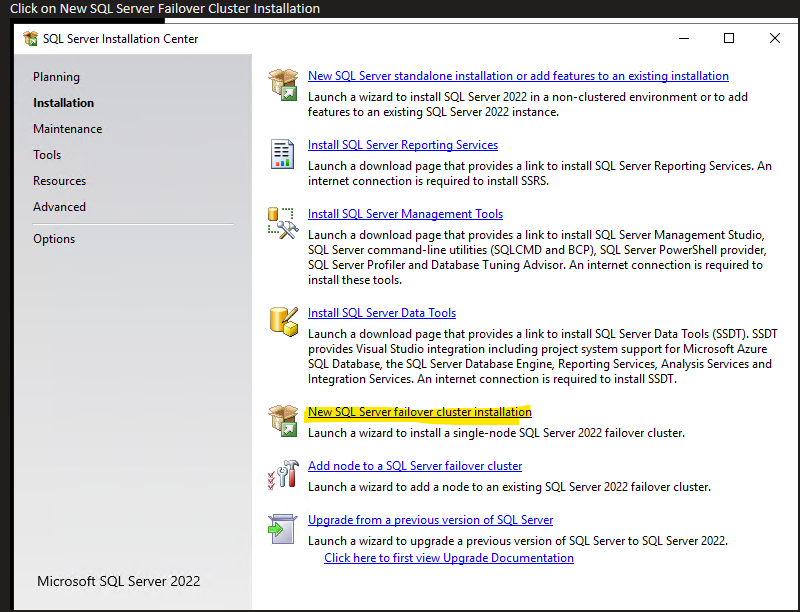Click the Data Tools yellow cylinder icon
The image size is (800, 612).
click(x=284, y=322)
